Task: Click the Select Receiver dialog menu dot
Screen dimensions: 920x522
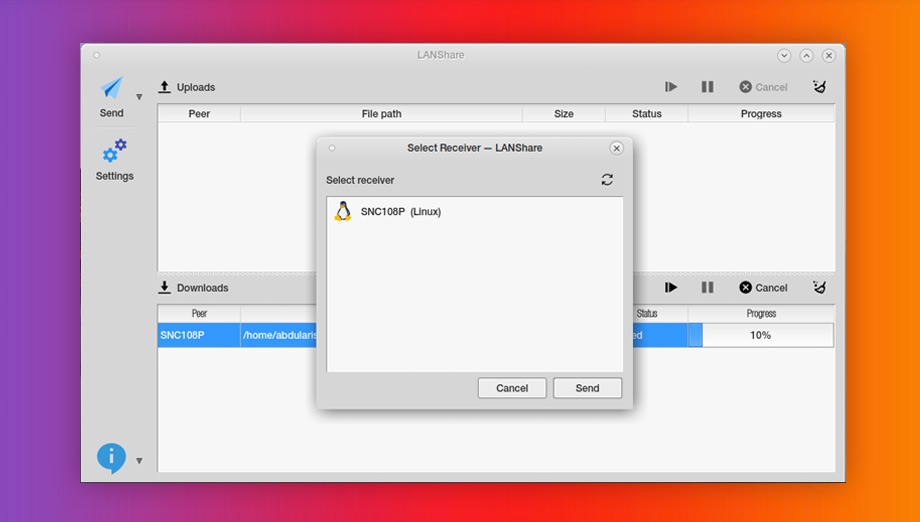Action: (x=332, y=148)
